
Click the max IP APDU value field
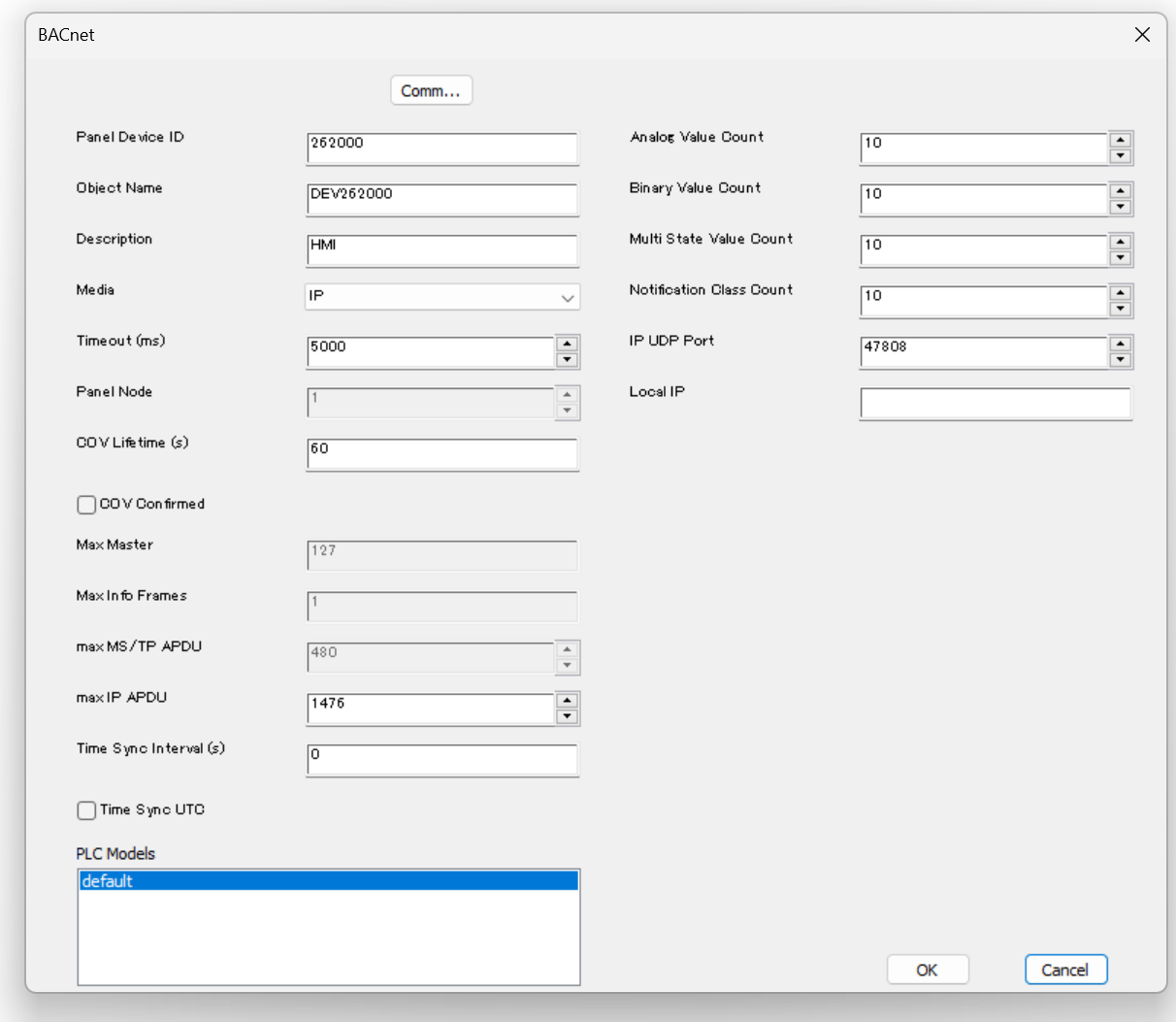coord(431,709)
